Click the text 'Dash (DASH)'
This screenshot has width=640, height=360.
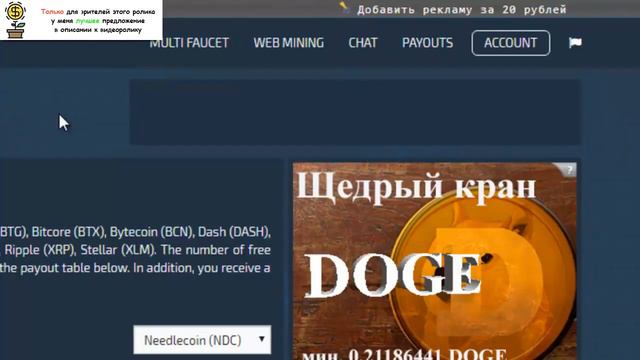234,232
